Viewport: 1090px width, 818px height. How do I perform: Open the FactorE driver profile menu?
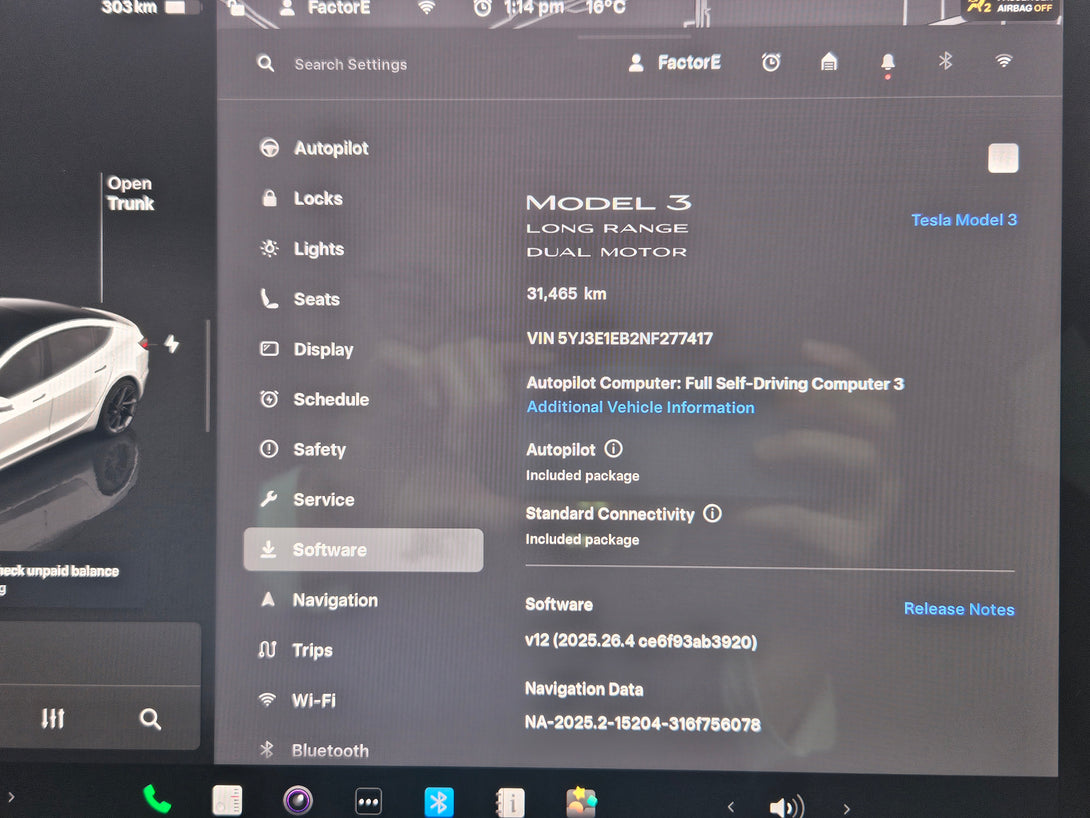click(675, 63)
